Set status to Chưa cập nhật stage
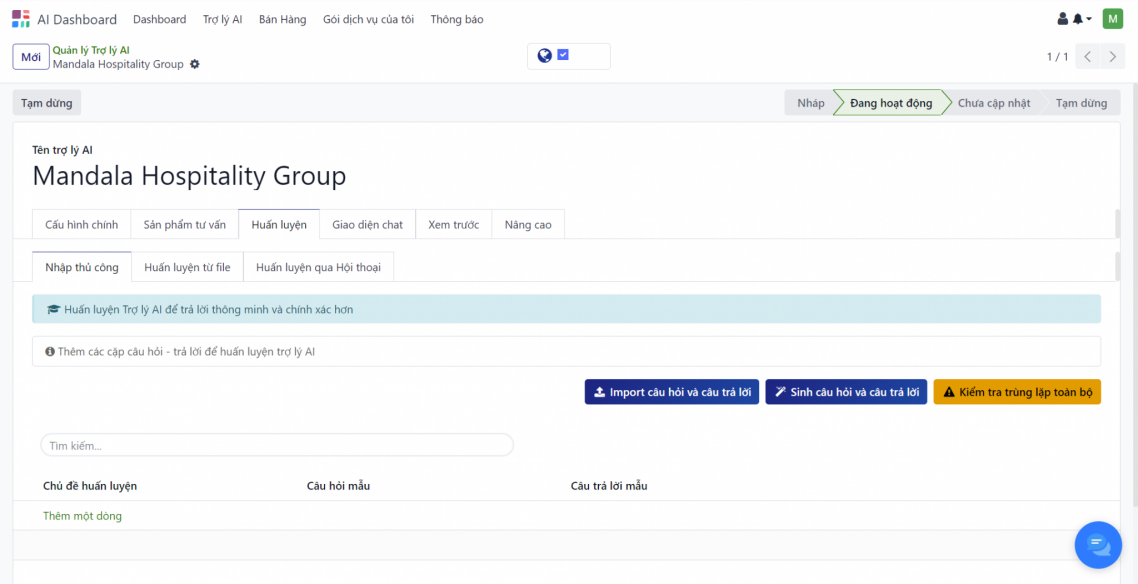 pos(993,103)
